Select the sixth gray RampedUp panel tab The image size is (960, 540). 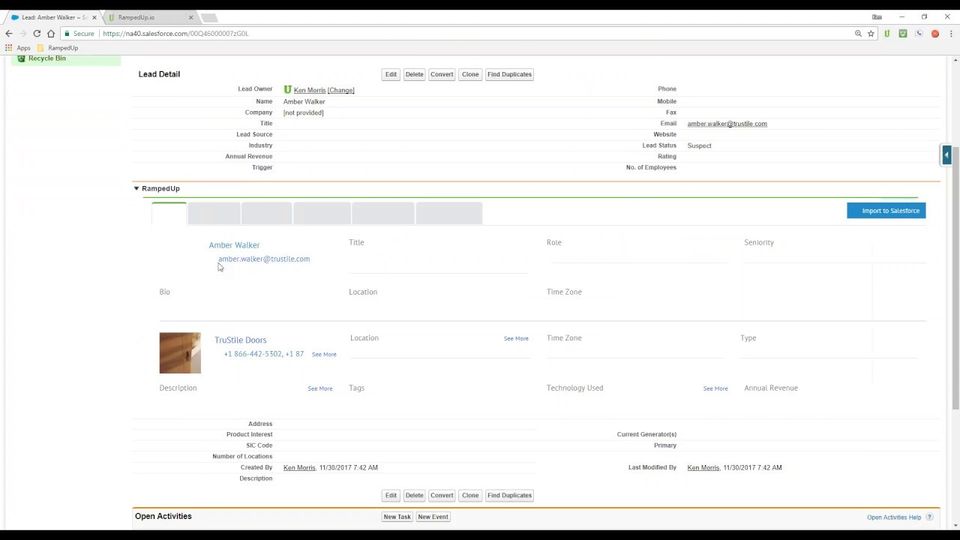449,213
